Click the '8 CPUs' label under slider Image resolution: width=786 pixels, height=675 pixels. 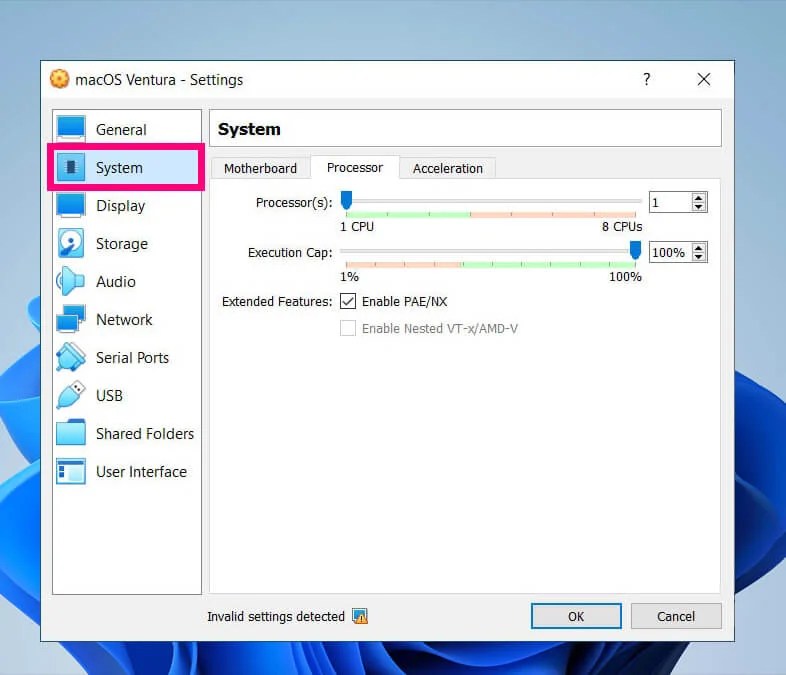[x=622, y=227]
